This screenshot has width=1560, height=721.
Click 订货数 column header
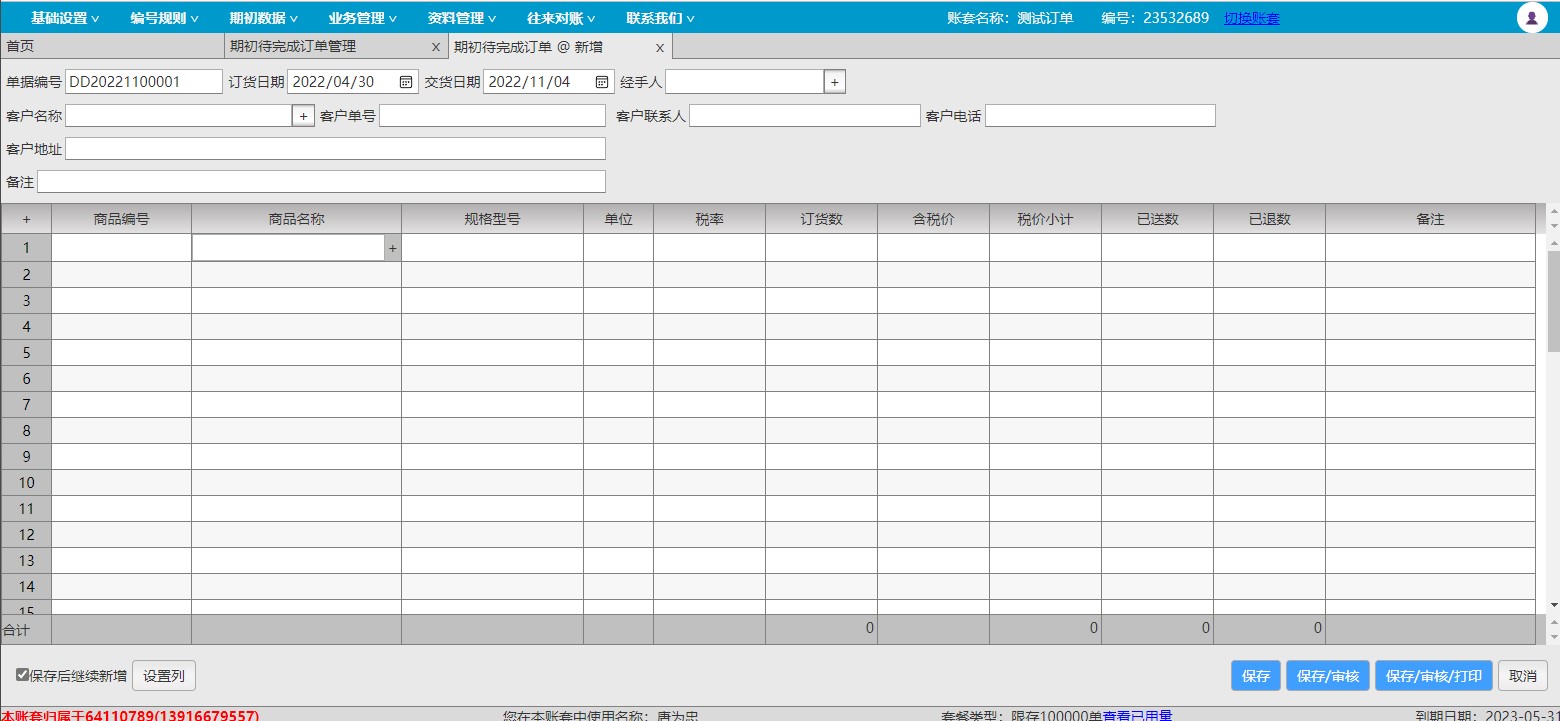821,219
